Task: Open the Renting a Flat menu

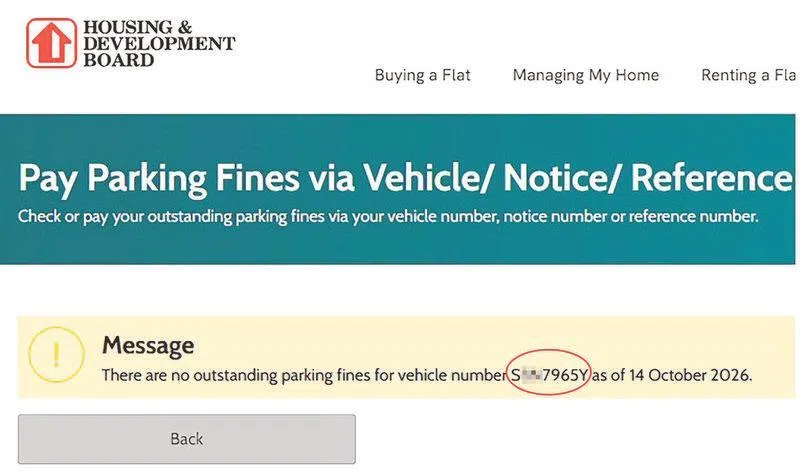Action: click(748, 76)
